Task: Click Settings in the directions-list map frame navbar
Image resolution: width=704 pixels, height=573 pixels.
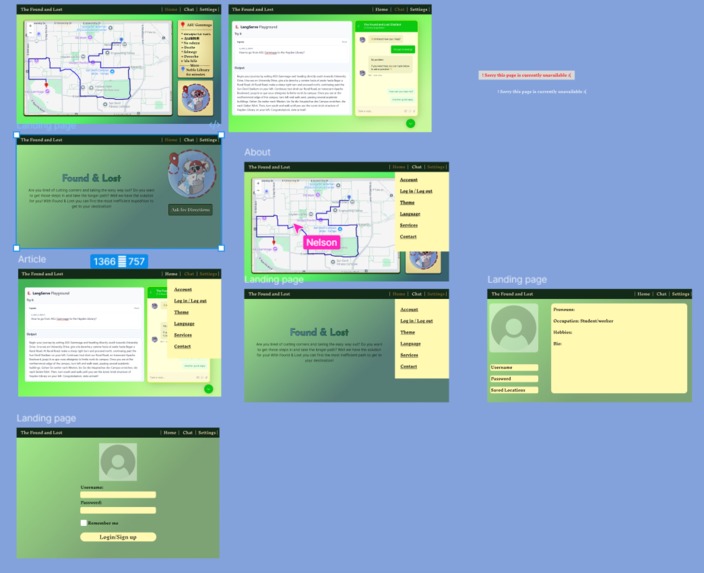Action: [x=208, y=9]
